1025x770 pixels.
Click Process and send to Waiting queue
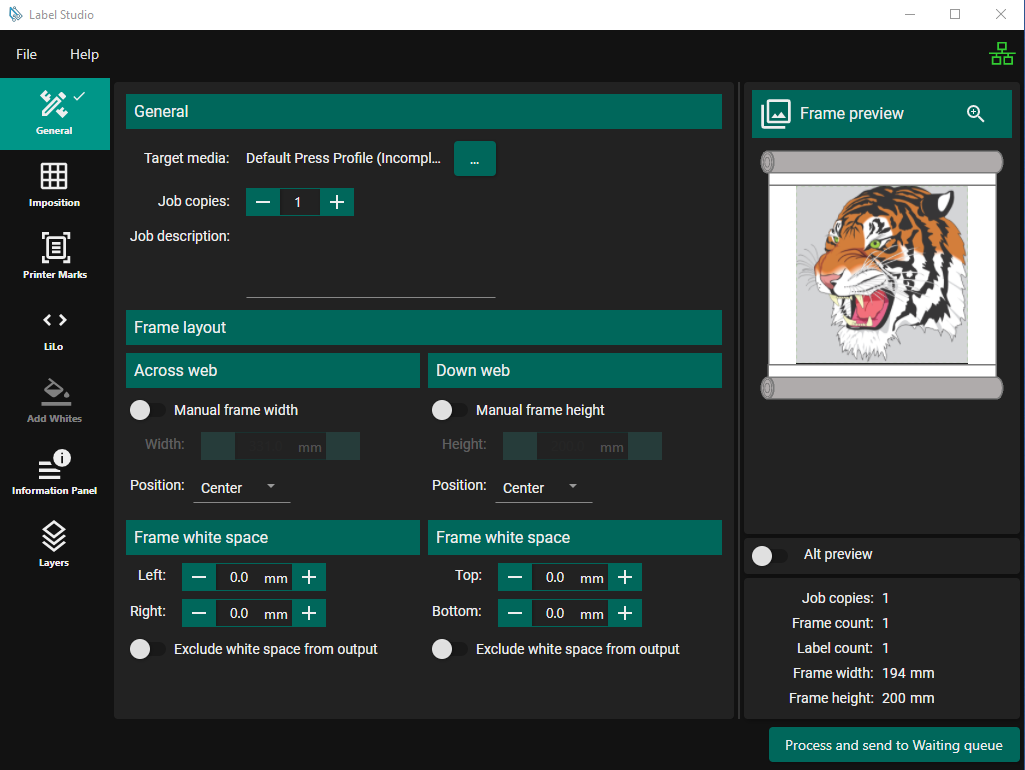coord(894,745)
